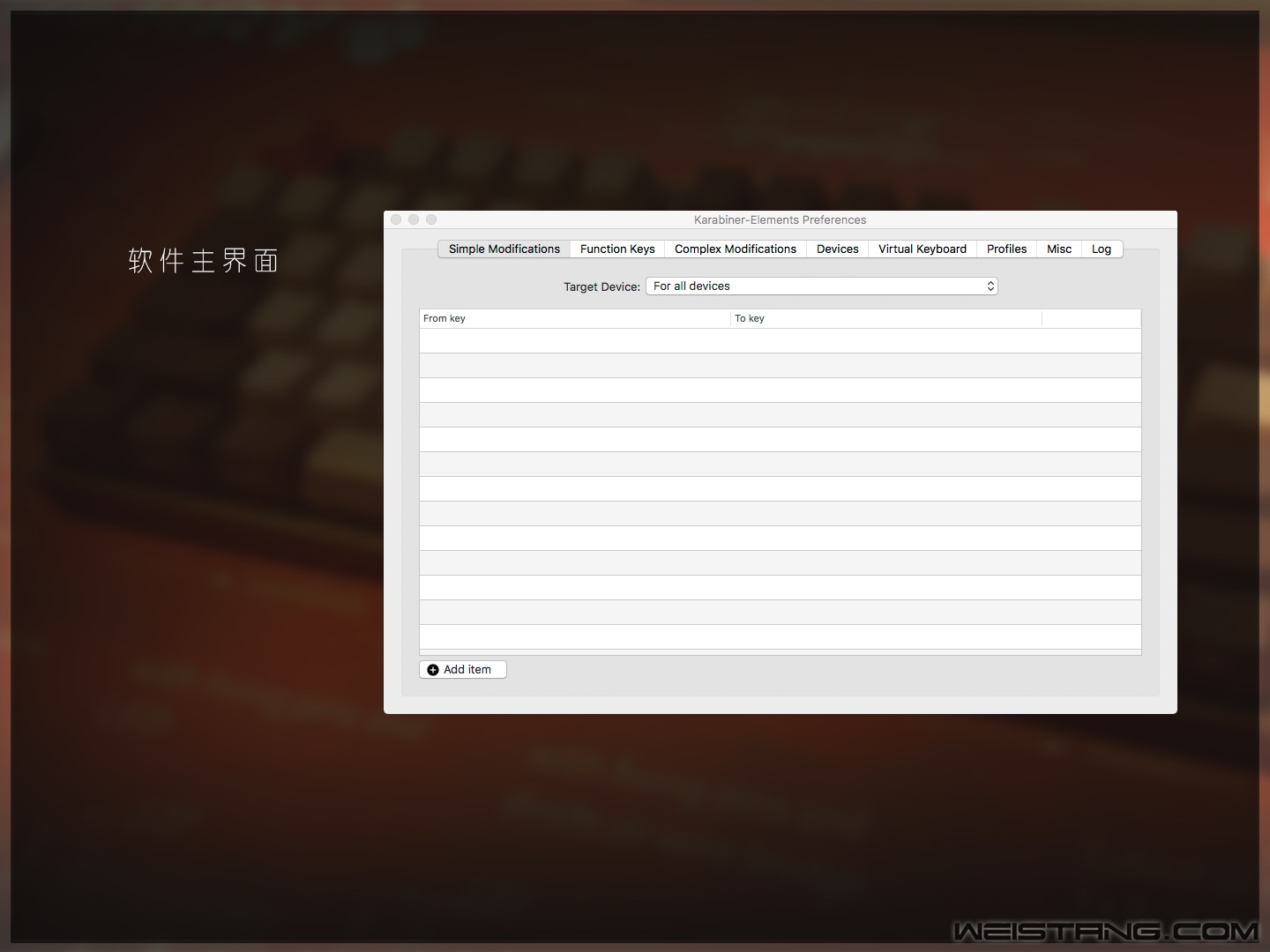
Task: Select the Devices tab
Action: [837, 249]
